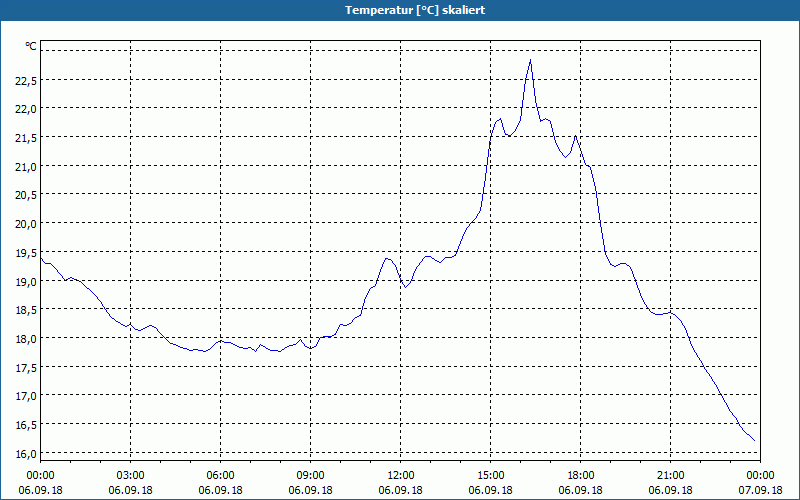The height and width of the screenshot is (500, 800).
Task: Pick the 20,0 y-axis label
Action: tap(26, 223)
